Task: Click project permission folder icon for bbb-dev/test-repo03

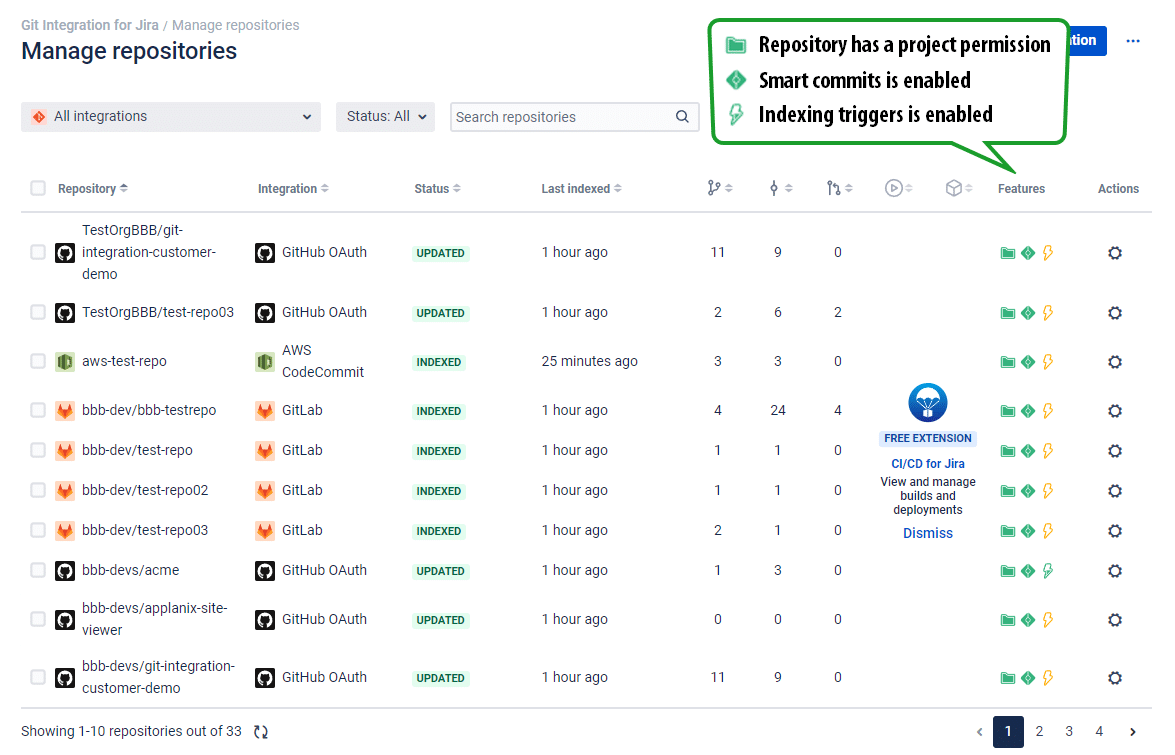Action: tap(1008, 532)
